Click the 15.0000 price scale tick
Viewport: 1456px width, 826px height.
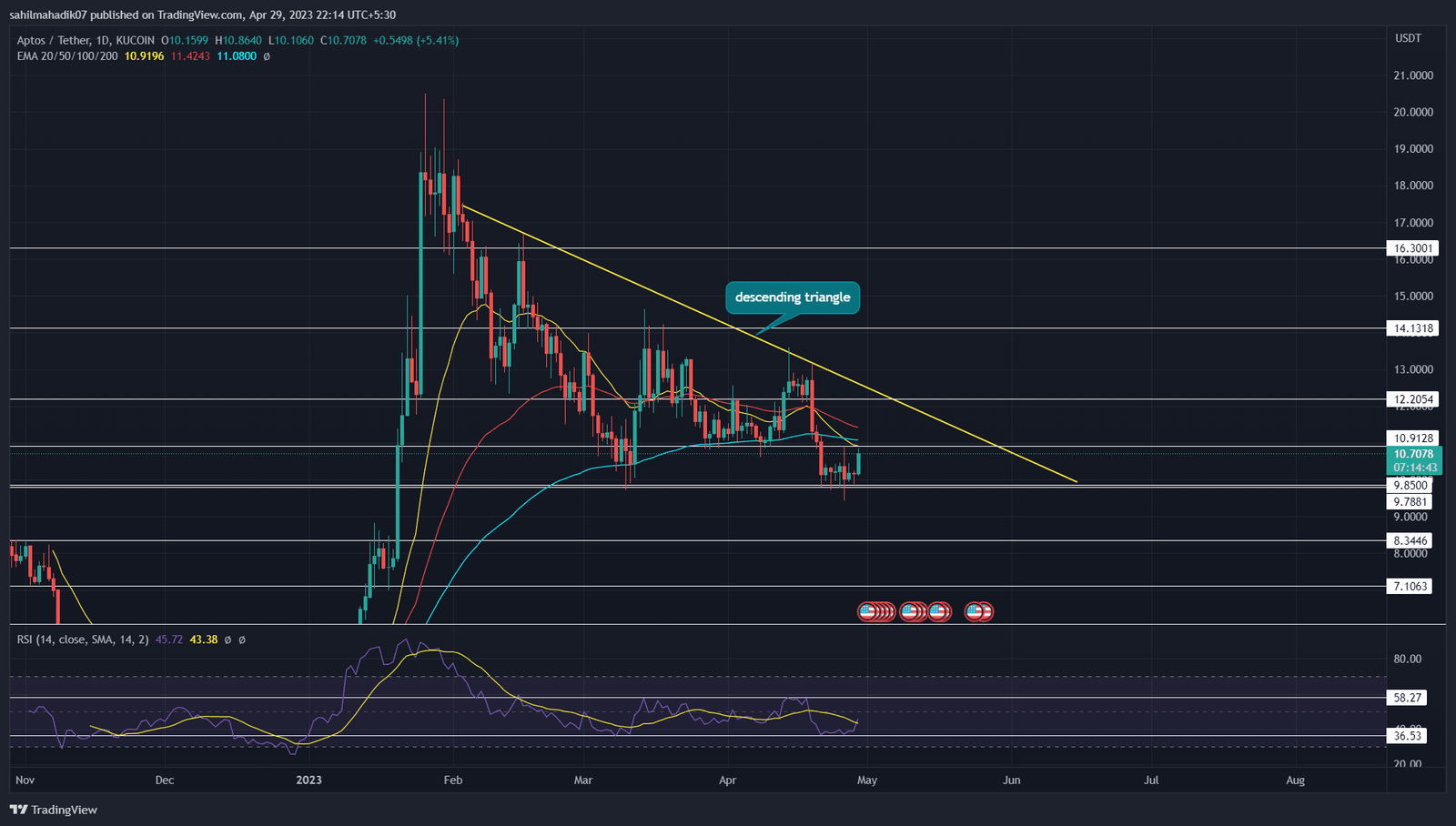[1414, 297]
